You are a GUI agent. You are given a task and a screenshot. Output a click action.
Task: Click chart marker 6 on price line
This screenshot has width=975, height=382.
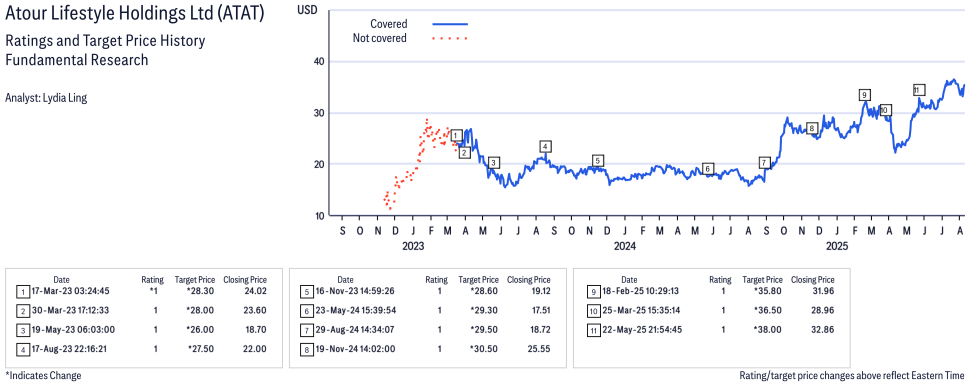click(x=707, y=169)
